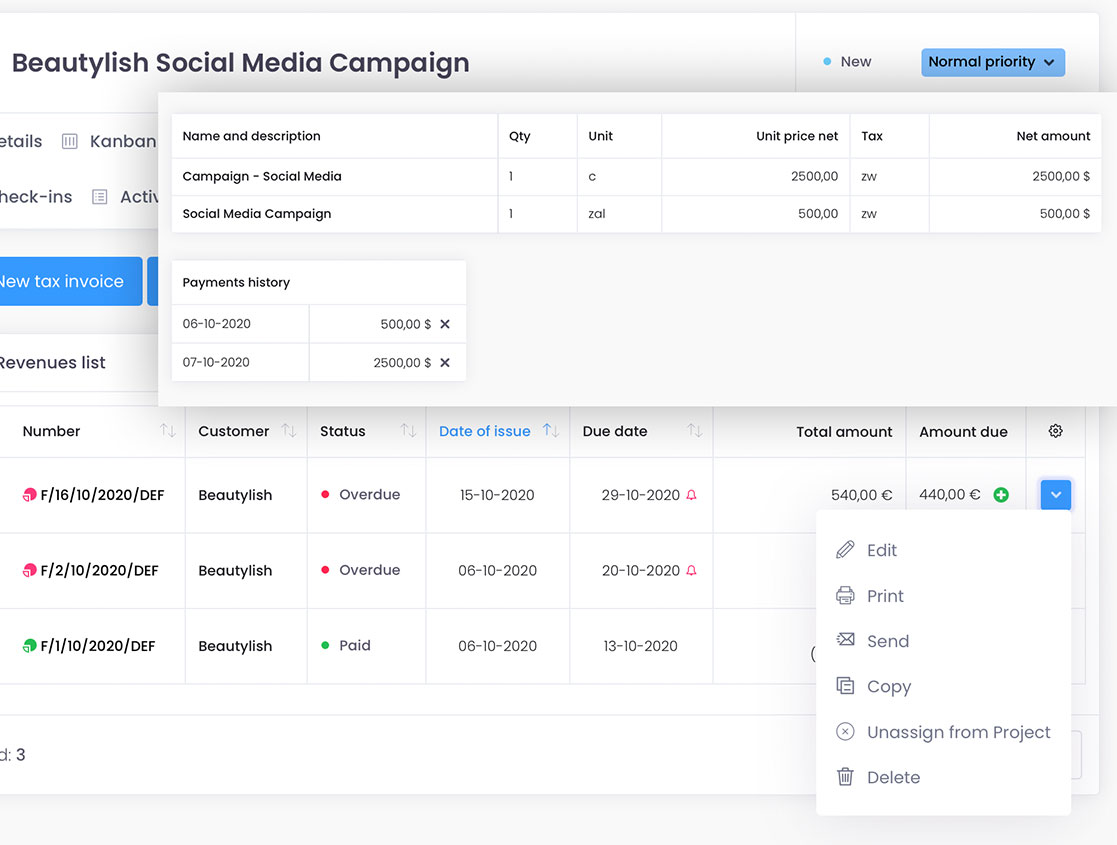Click the Campaign - Social Media line item
This screenshot has width=1117, height=845.
pyautogui.click(x=261, y=176)
